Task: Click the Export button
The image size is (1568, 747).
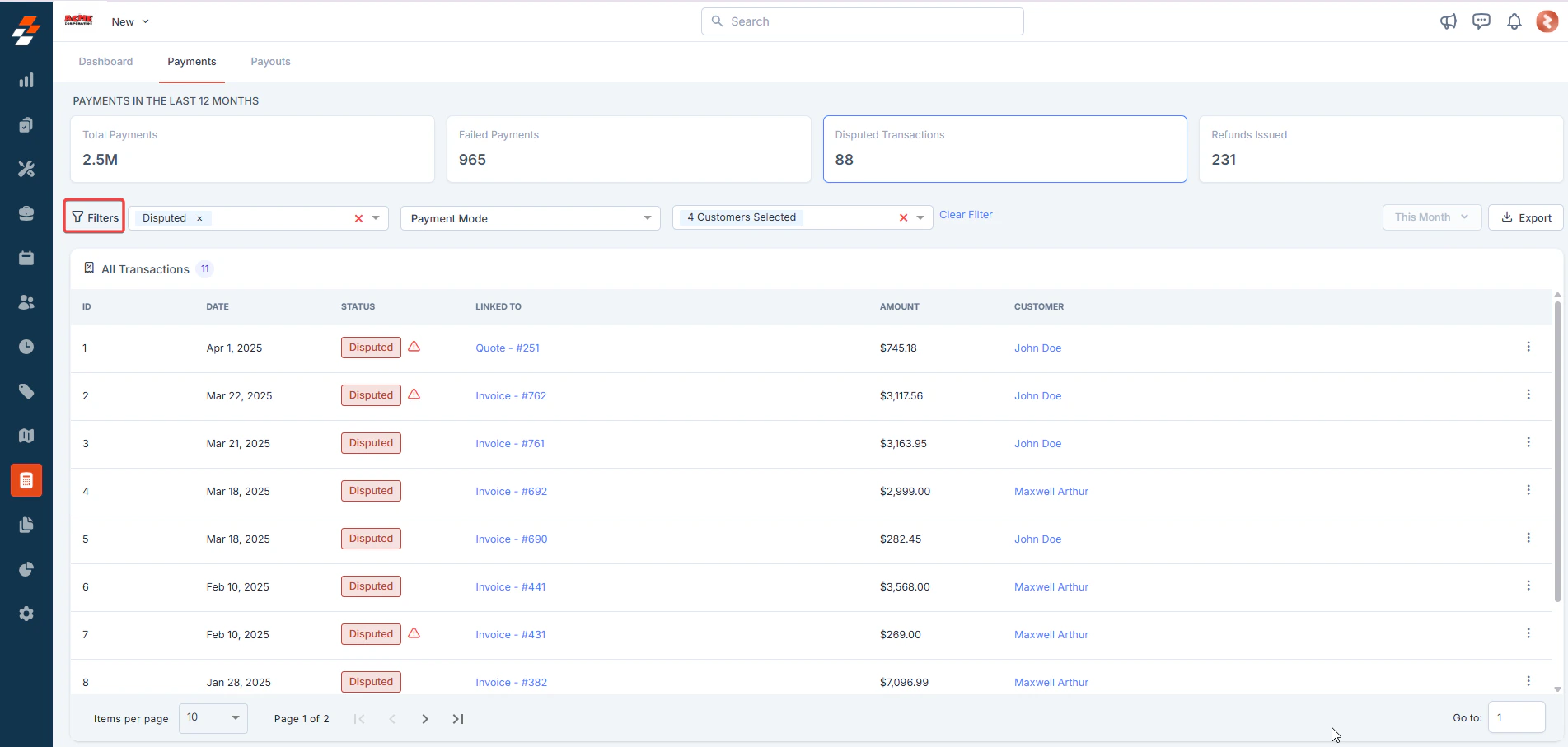Action: tap(1526, 217)
